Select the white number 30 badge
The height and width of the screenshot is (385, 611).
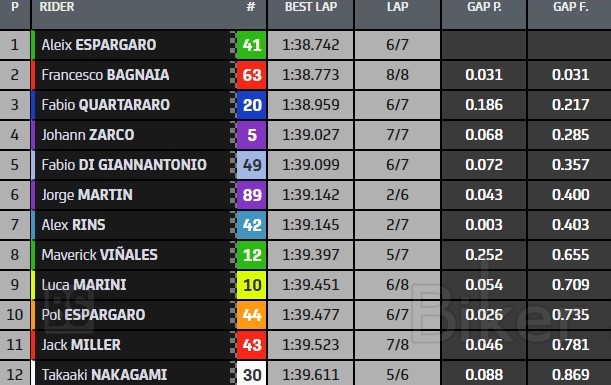click(x=251, y=373)
